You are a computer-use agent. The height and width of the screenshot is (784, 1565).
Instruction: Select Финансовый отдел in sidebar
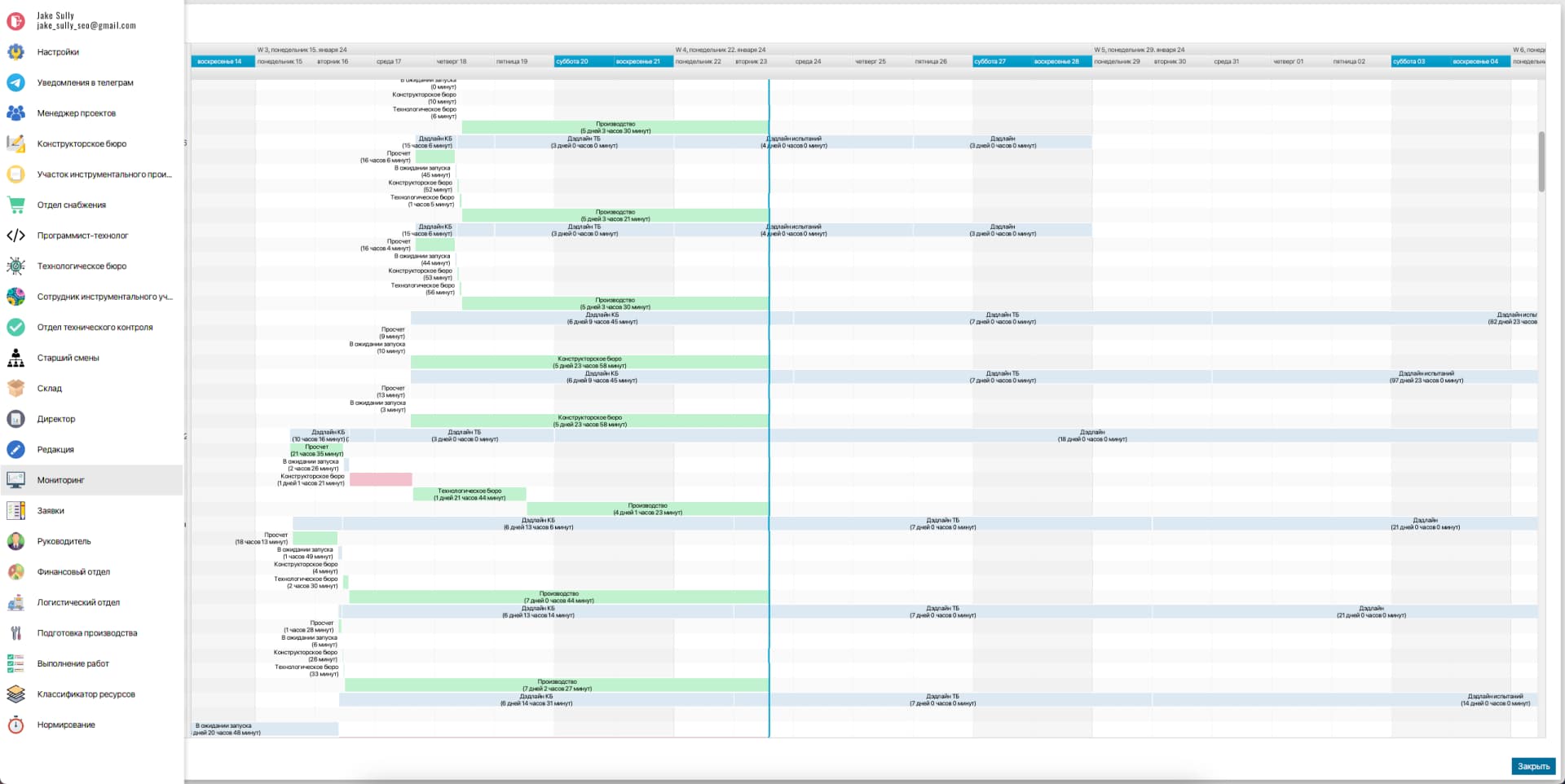(x=73, y=572)
